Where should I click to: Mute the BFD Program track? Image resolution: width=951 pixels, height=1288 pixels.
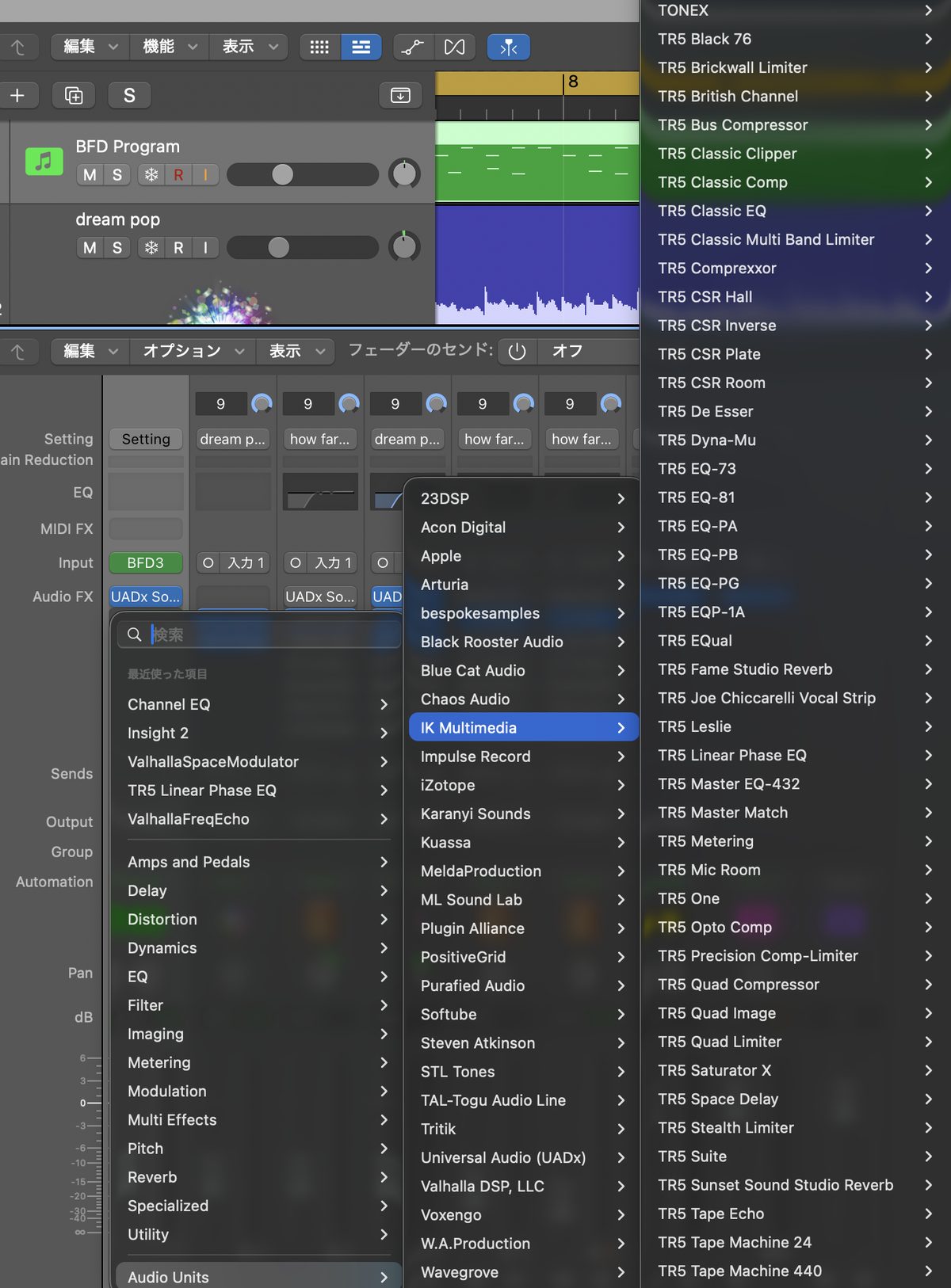tap(90, 175)
